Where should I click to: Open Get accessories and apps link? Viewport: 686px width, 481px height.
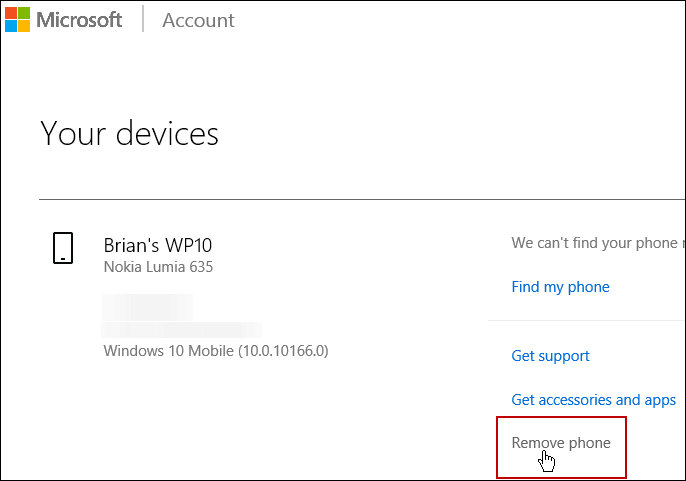(594, 400)
